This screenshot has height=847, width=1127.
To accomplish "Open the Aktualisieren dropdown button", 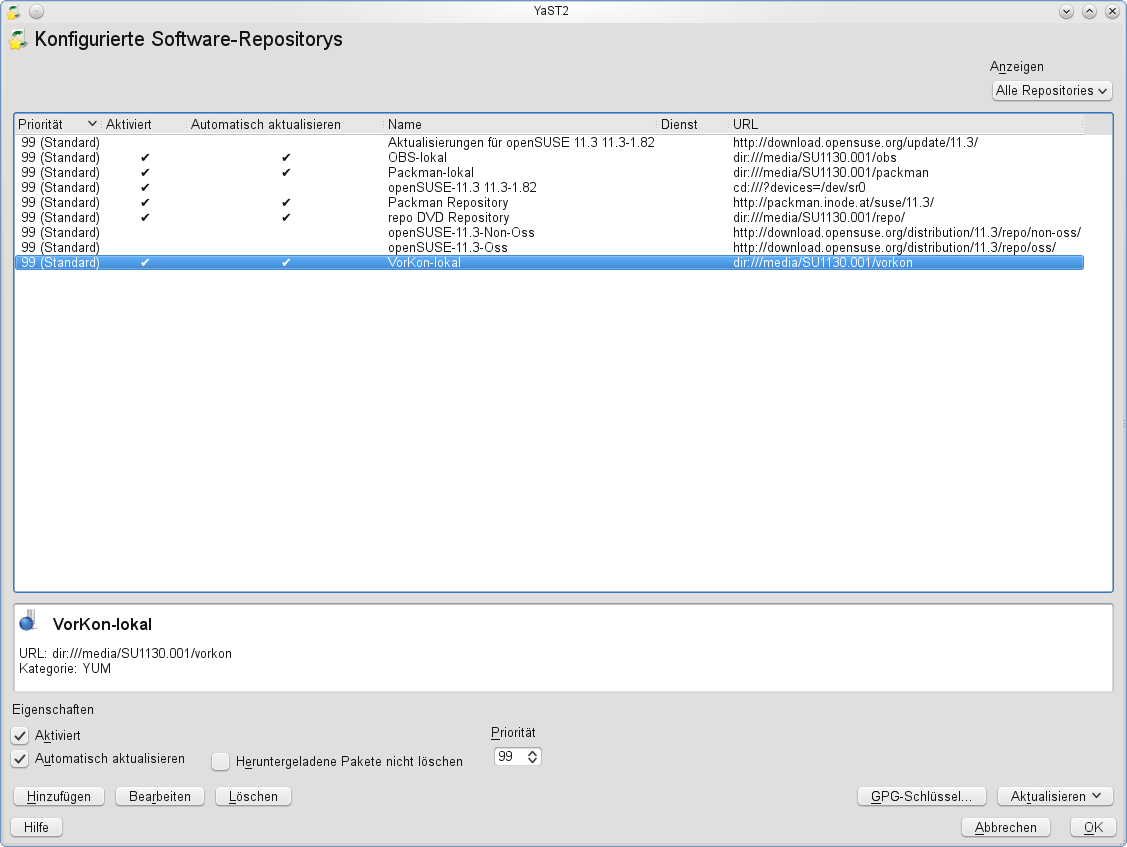I will coord(1055,796).
